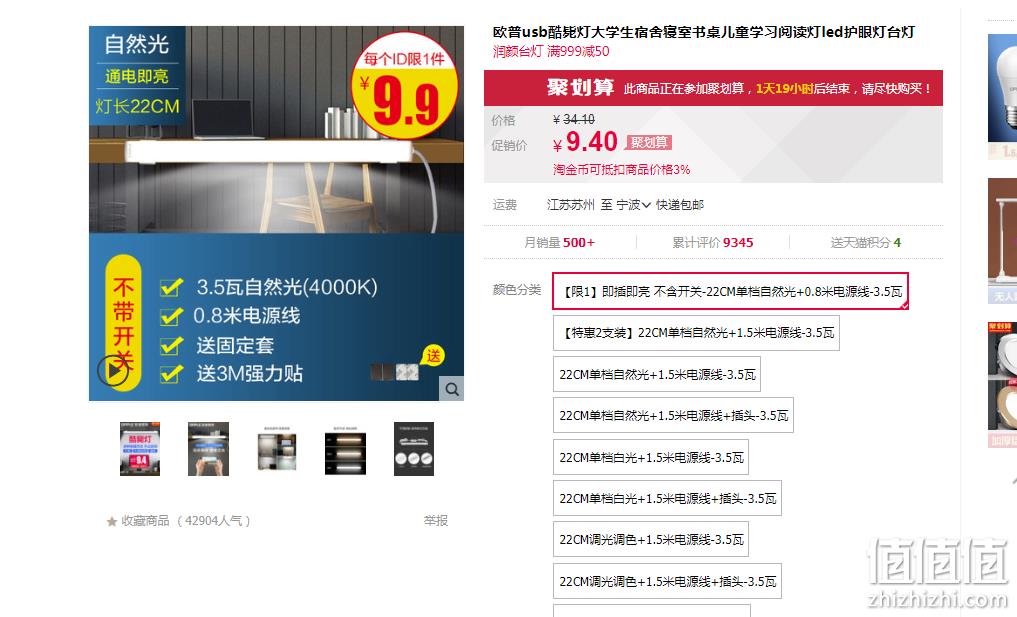The image size is (1017, 617).
Task: Select the second thumbnail showing hands holding lamp
Action: (208, 449)
